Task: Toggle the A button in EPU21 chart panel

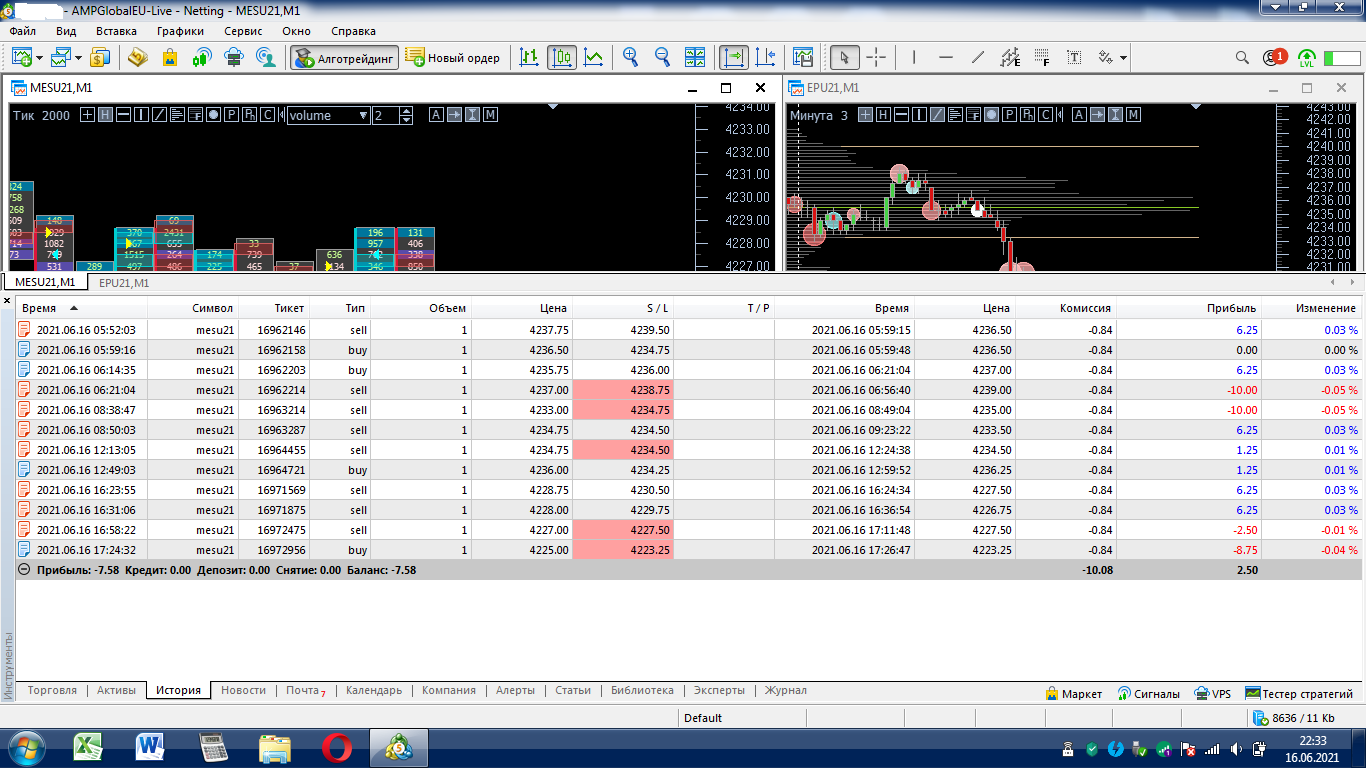Action: click(x=1079, y=115)
